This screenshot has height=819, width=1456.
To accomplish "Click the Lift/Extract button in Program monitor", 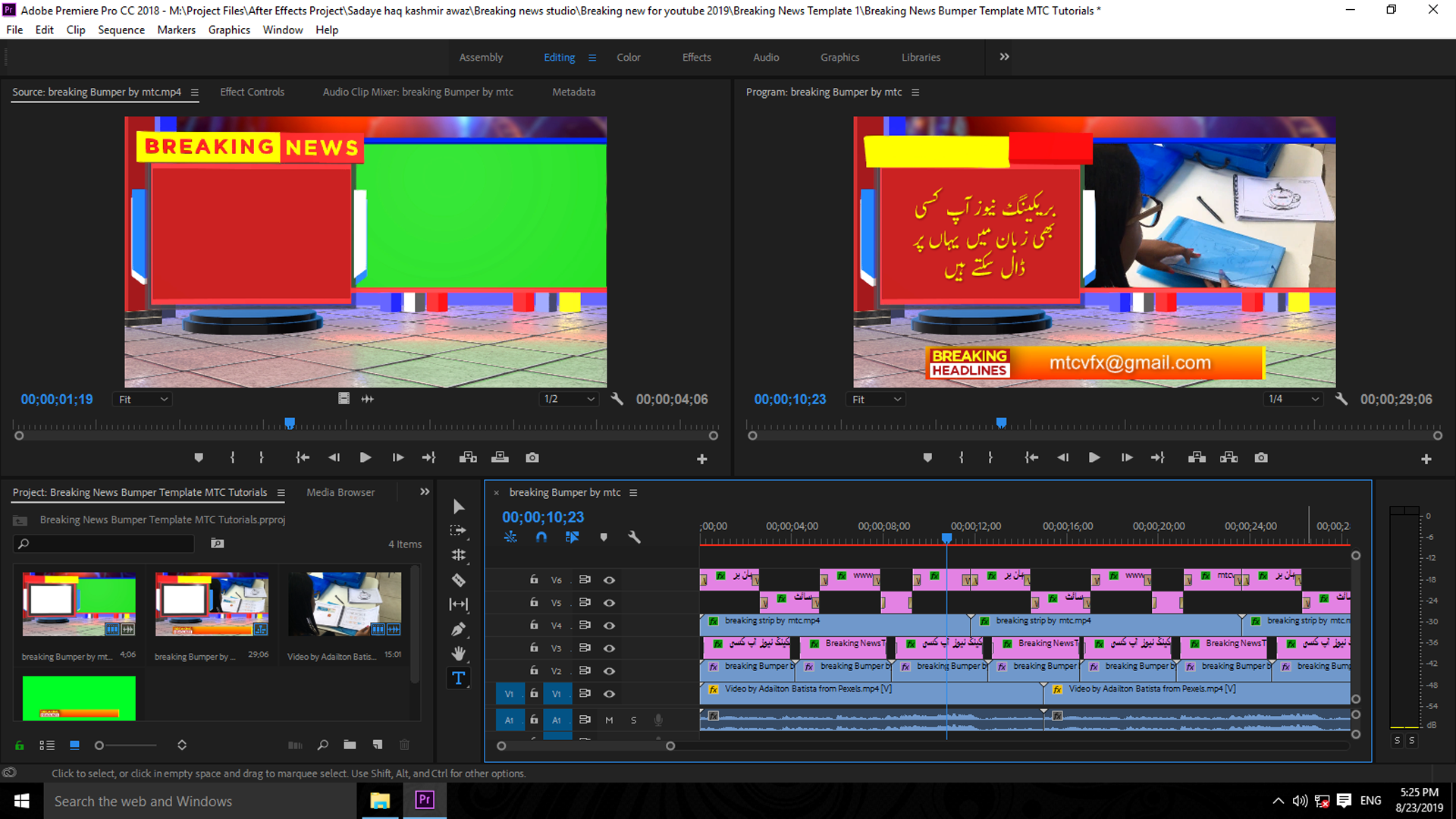I will point(1196,457).
